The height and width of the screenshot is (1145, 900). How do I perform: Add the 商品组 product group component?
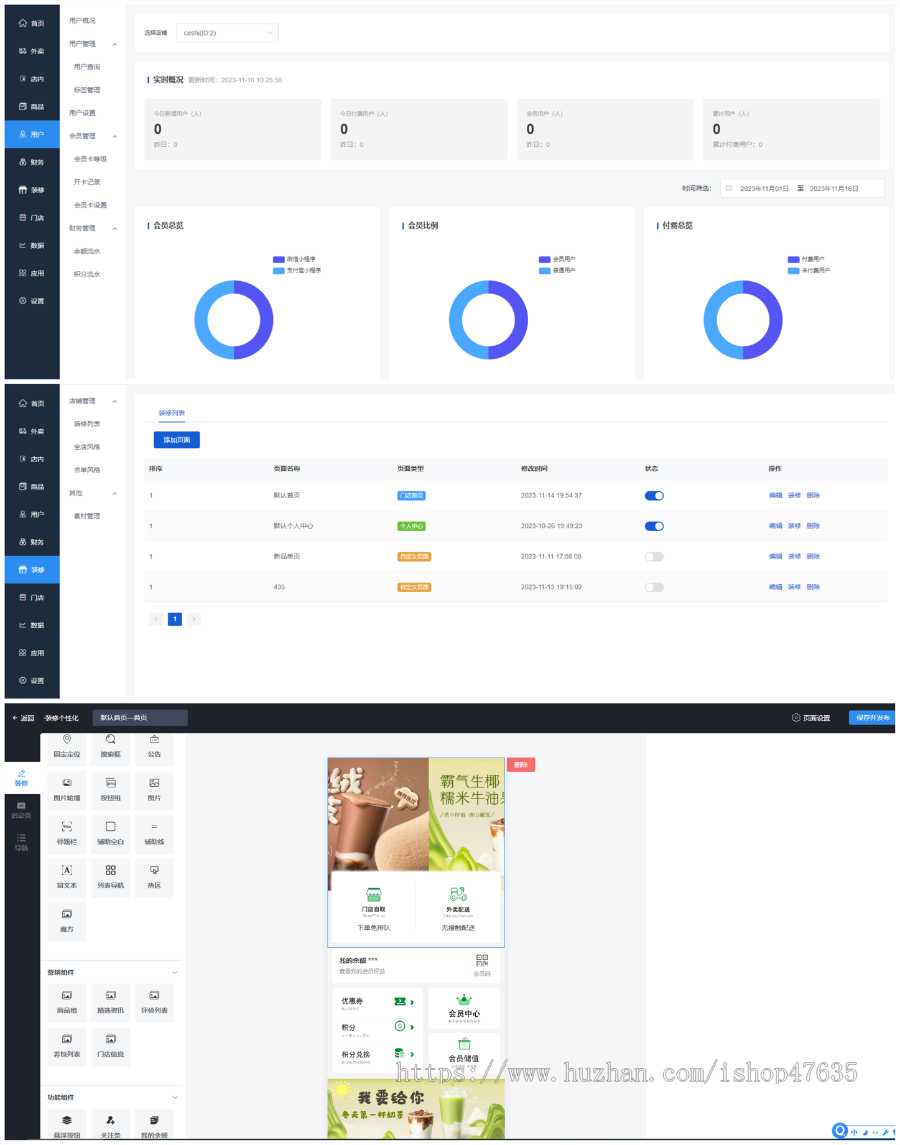click(66, 1003)
